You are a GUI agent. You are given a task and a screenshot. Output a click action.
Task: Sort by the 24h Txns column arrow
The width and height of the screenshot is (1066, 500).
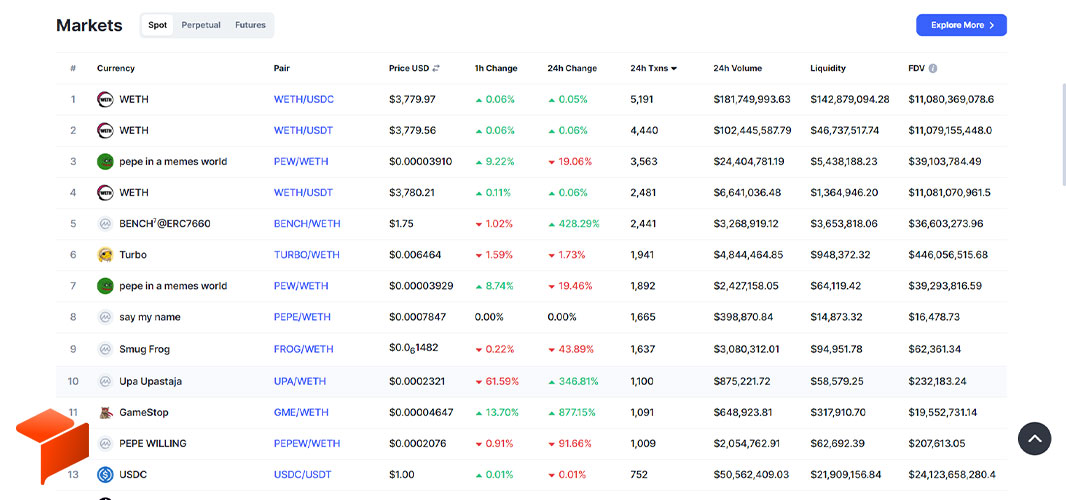coord(674,69)
